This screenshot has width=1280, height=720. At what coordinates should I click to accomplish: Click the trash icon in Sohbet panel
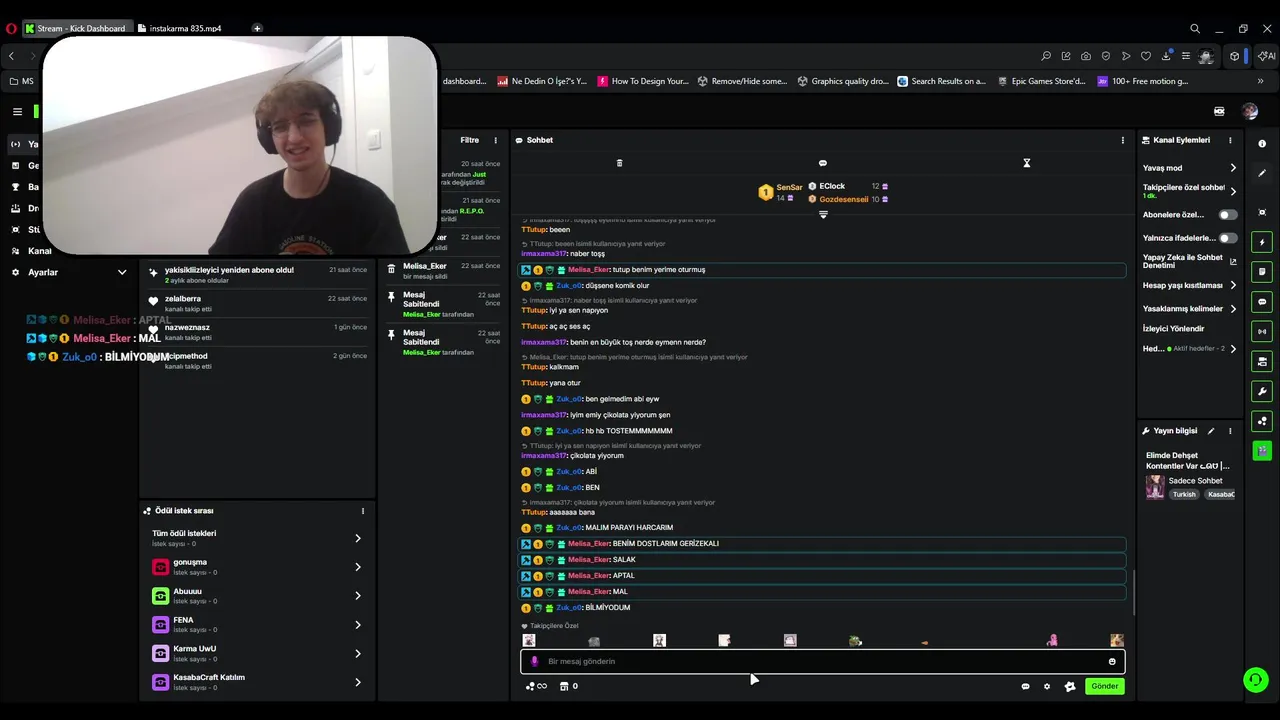[x=619, y=163]
